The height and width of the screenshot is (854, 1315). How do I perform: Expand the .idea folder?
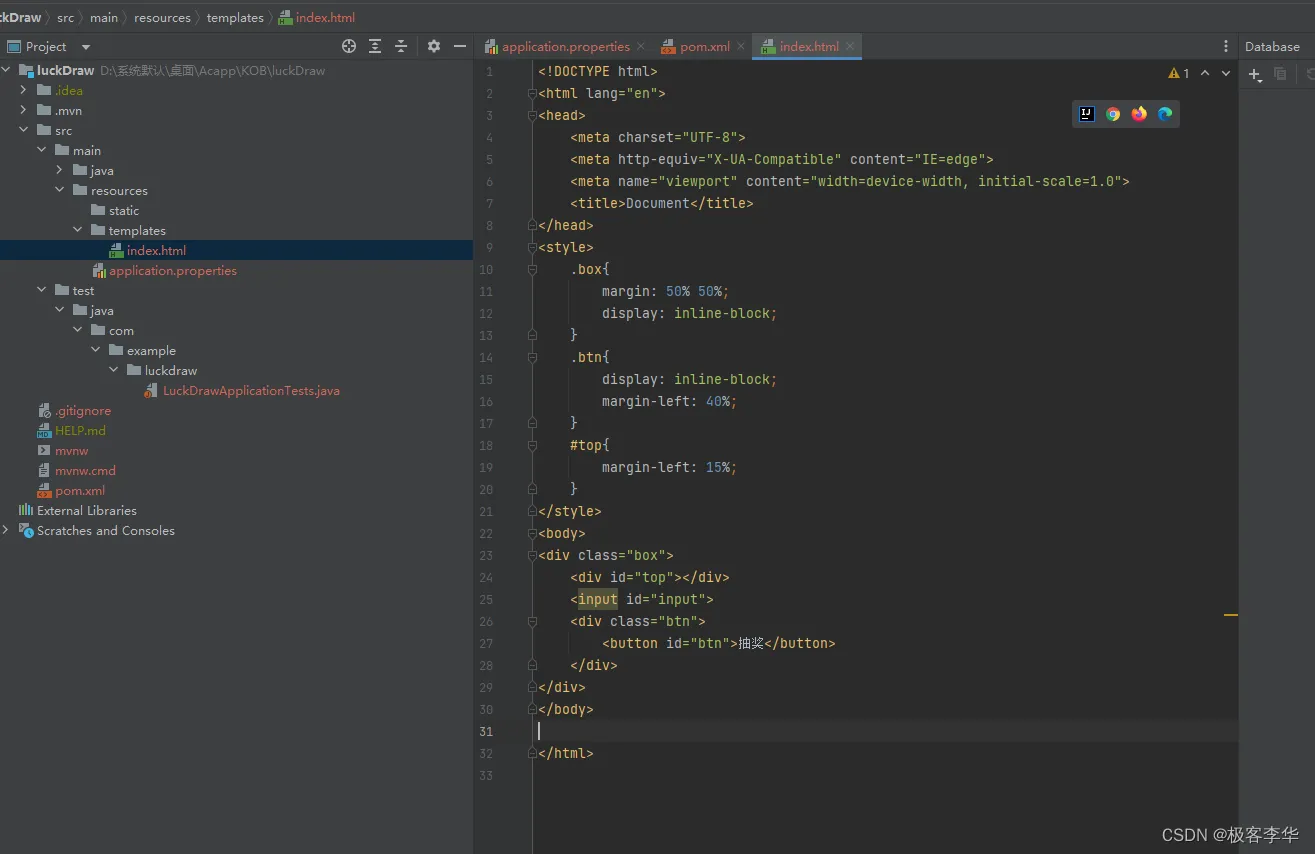click(24, 90)
